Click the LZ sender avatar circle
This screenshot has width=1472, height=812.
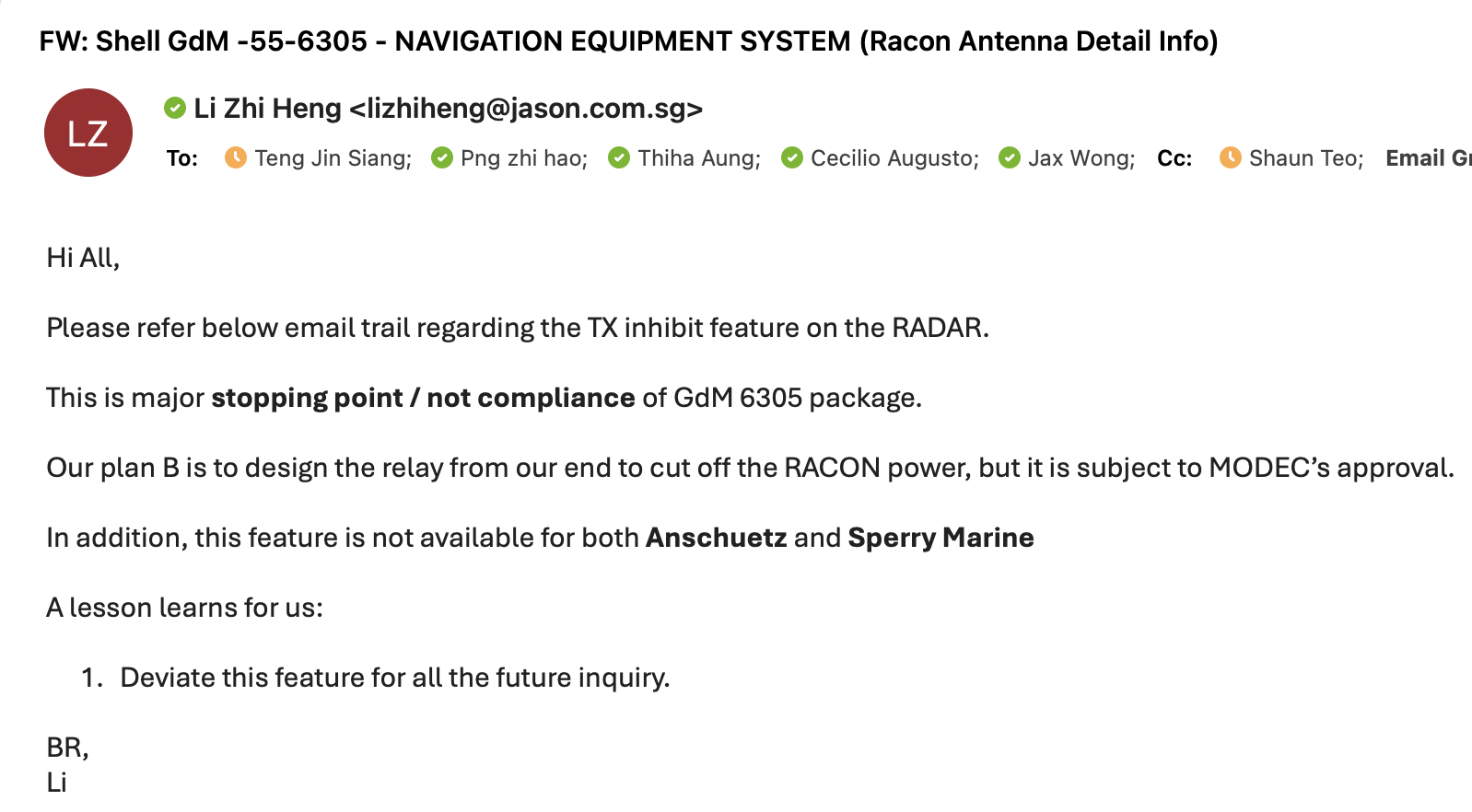click(88, 133)
